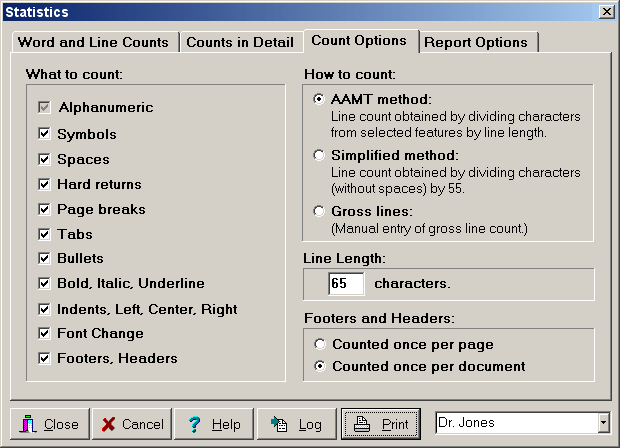Screen dimensions: 620x448
Task: Open the Counts in Detail tab
Action: pyautogui.click(x=240, y=42)
